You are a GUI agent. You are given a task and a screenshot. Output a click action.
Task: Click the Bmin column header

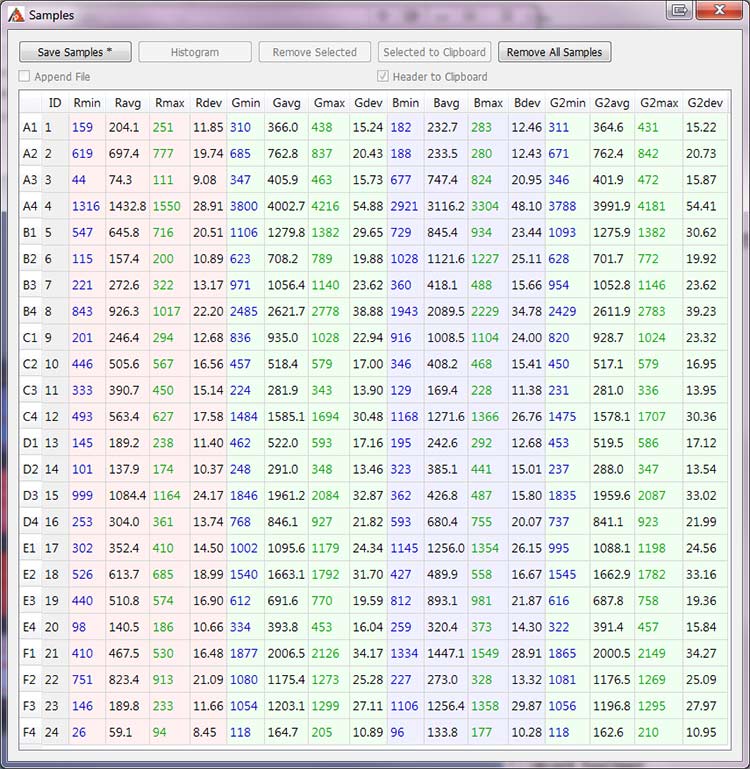[x=406, y=103]
